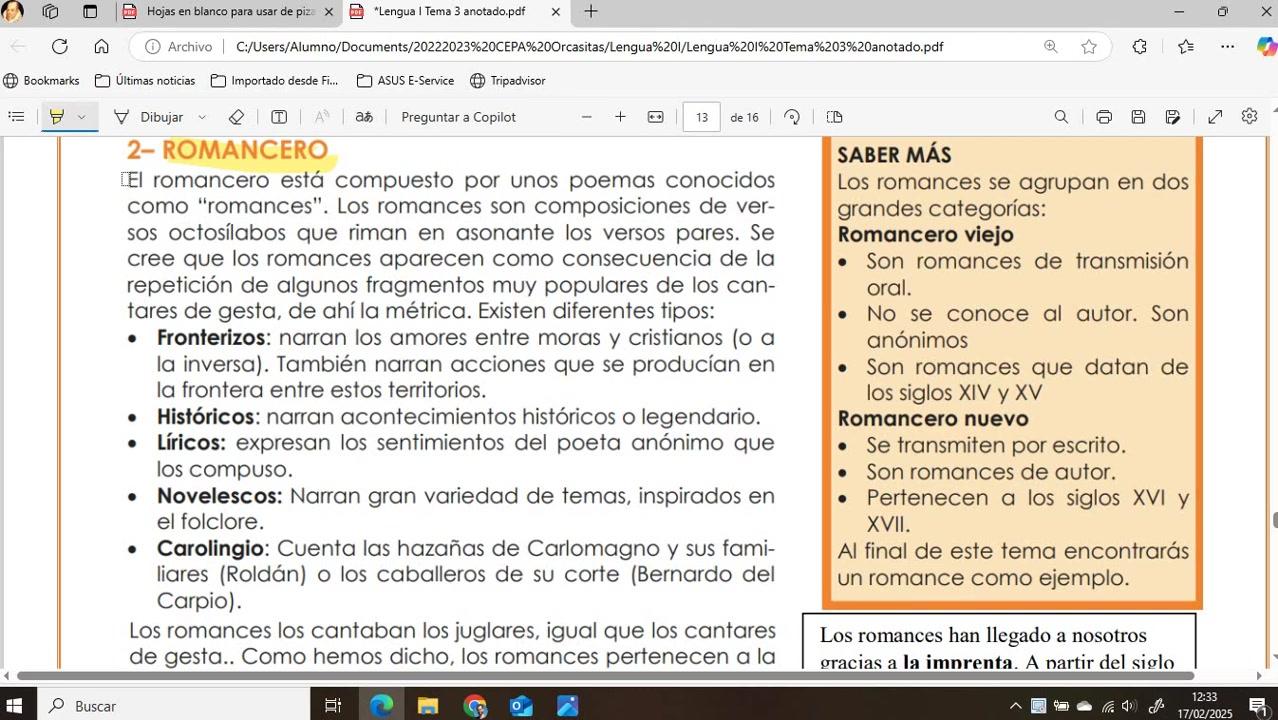Image resolution: width=1278 pixels, height=720 pixels.
Task: Open the browser workspaces icon
Action: point(50,12)
